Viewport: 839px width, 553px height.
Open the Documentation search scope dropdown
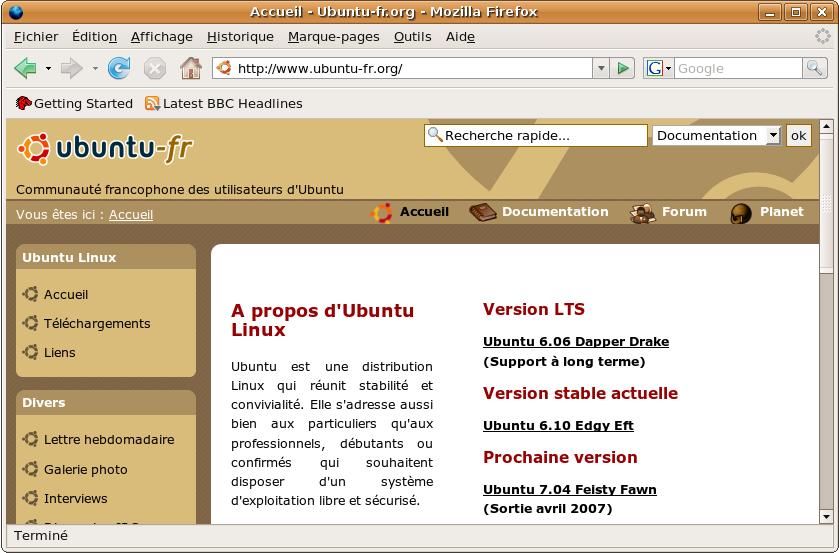[x=773, y=135]
